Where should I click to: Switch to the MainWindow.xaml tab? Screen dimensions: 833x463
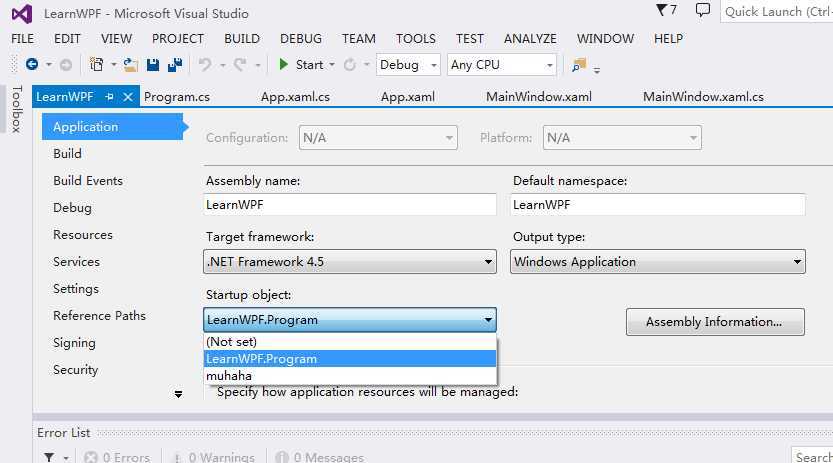(x=539, y=97)
